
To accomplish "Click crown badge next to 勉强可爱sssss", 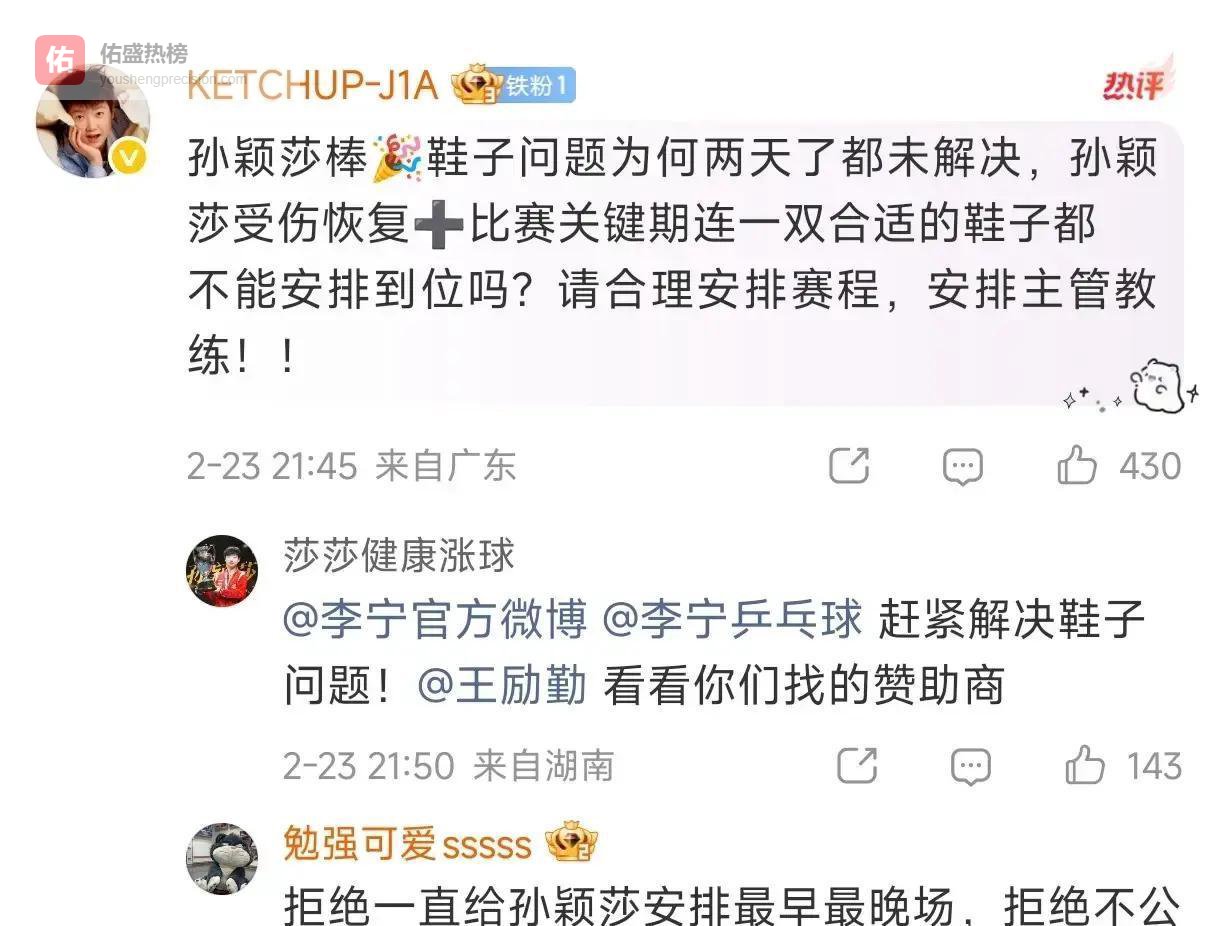I will pyautogui.click(x=571, y=843).
